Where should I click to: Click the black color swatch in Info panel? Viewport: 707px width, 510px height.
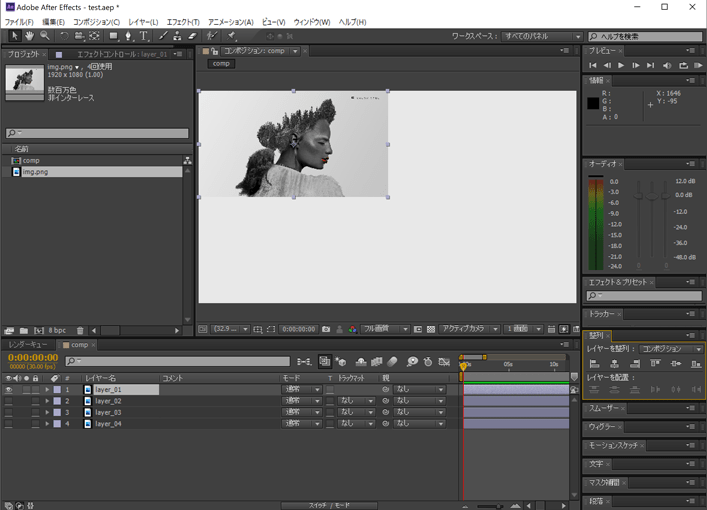[x=593, y=104]
